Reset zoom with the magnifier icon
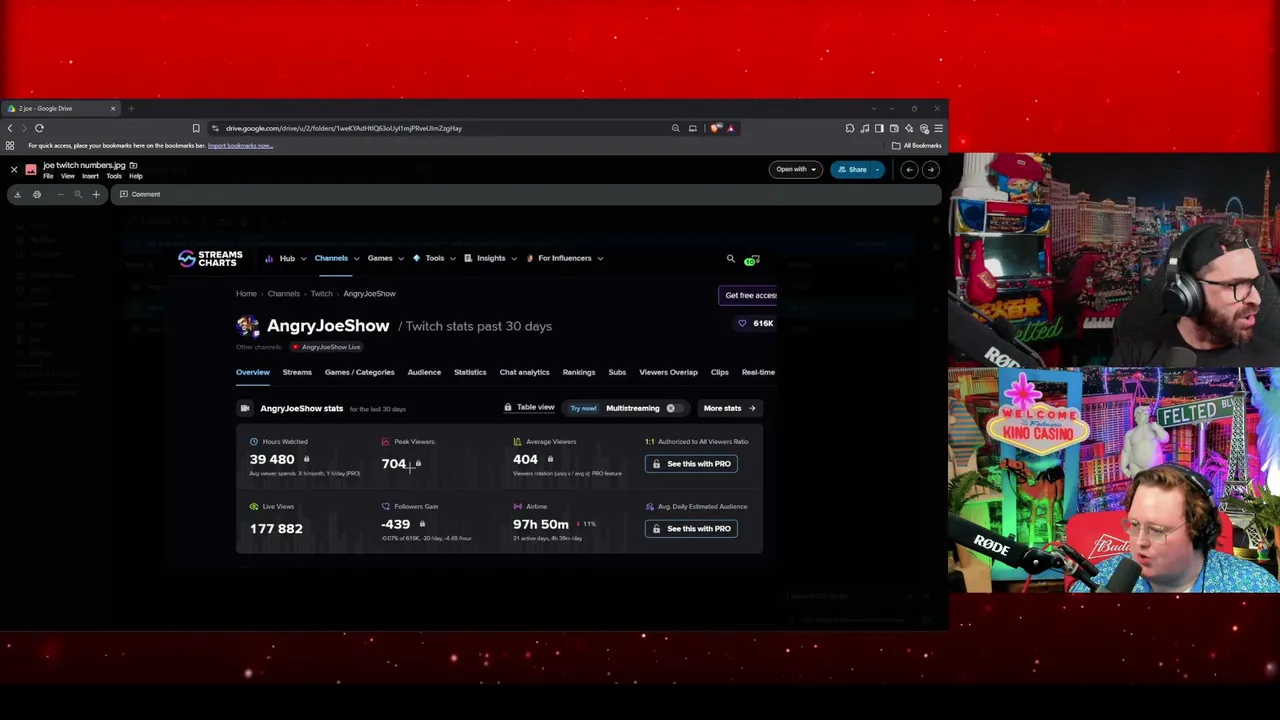1280x720 pixels. tap(78, 194)
